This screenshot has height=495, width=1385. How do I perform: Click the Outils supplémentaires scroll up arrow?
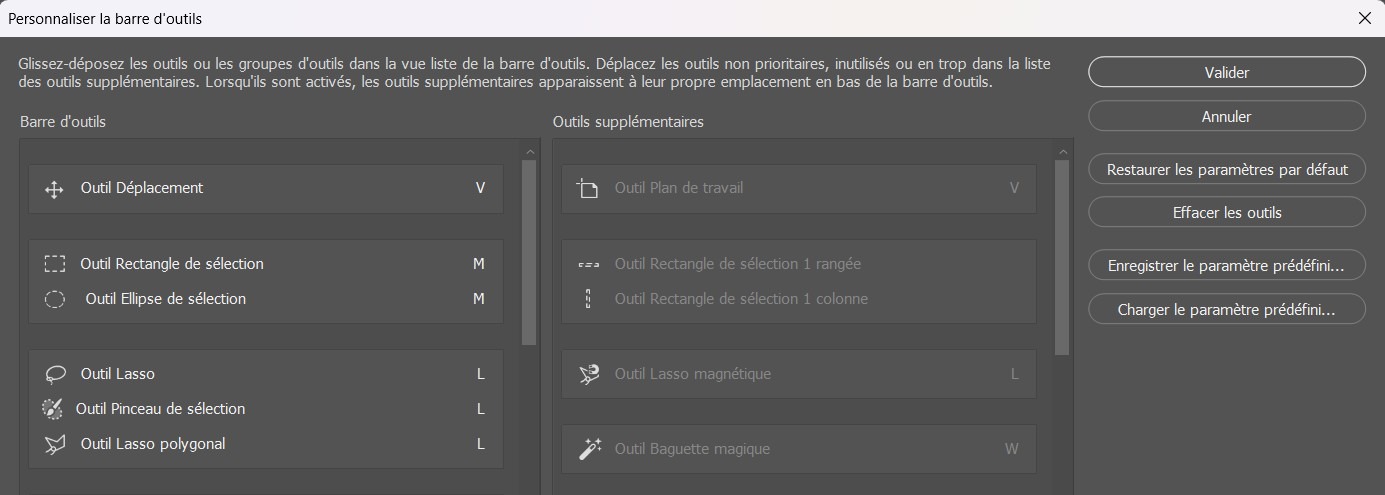[x=1062, y=152]
